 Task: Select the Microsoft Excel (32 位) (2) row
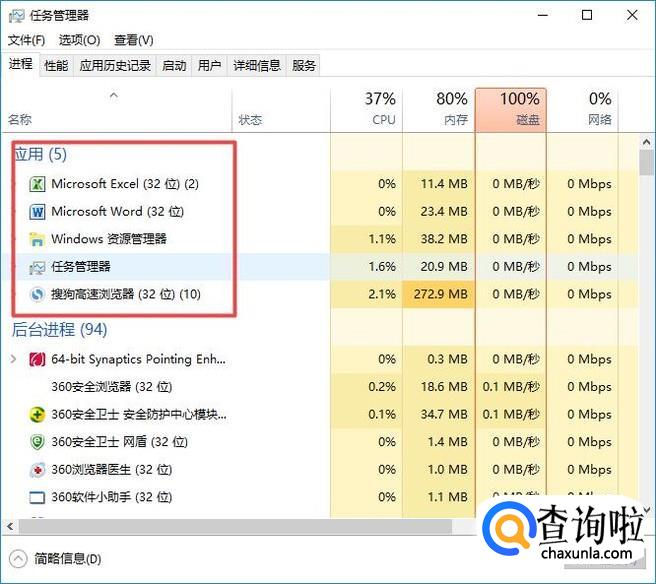pos(320,184)
